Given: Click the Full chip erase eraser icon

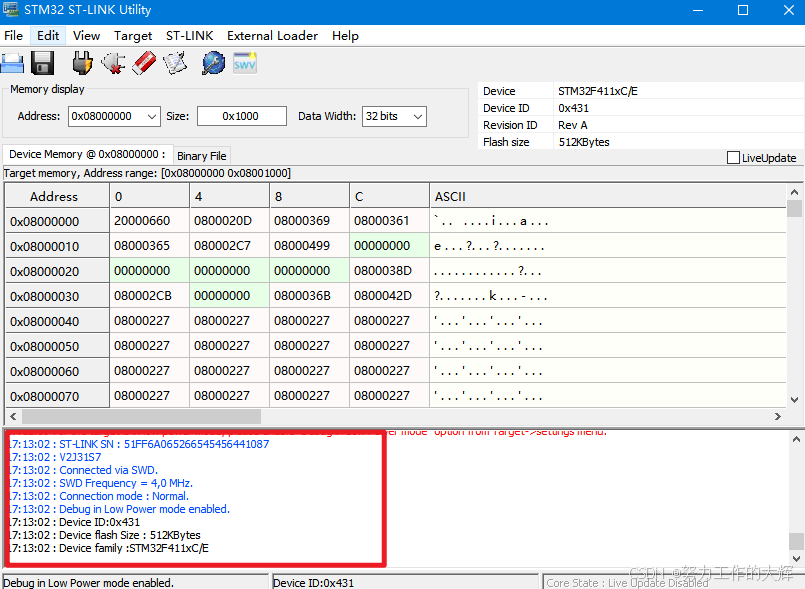Looking at the screenshot, I should (x=144, y=63).
